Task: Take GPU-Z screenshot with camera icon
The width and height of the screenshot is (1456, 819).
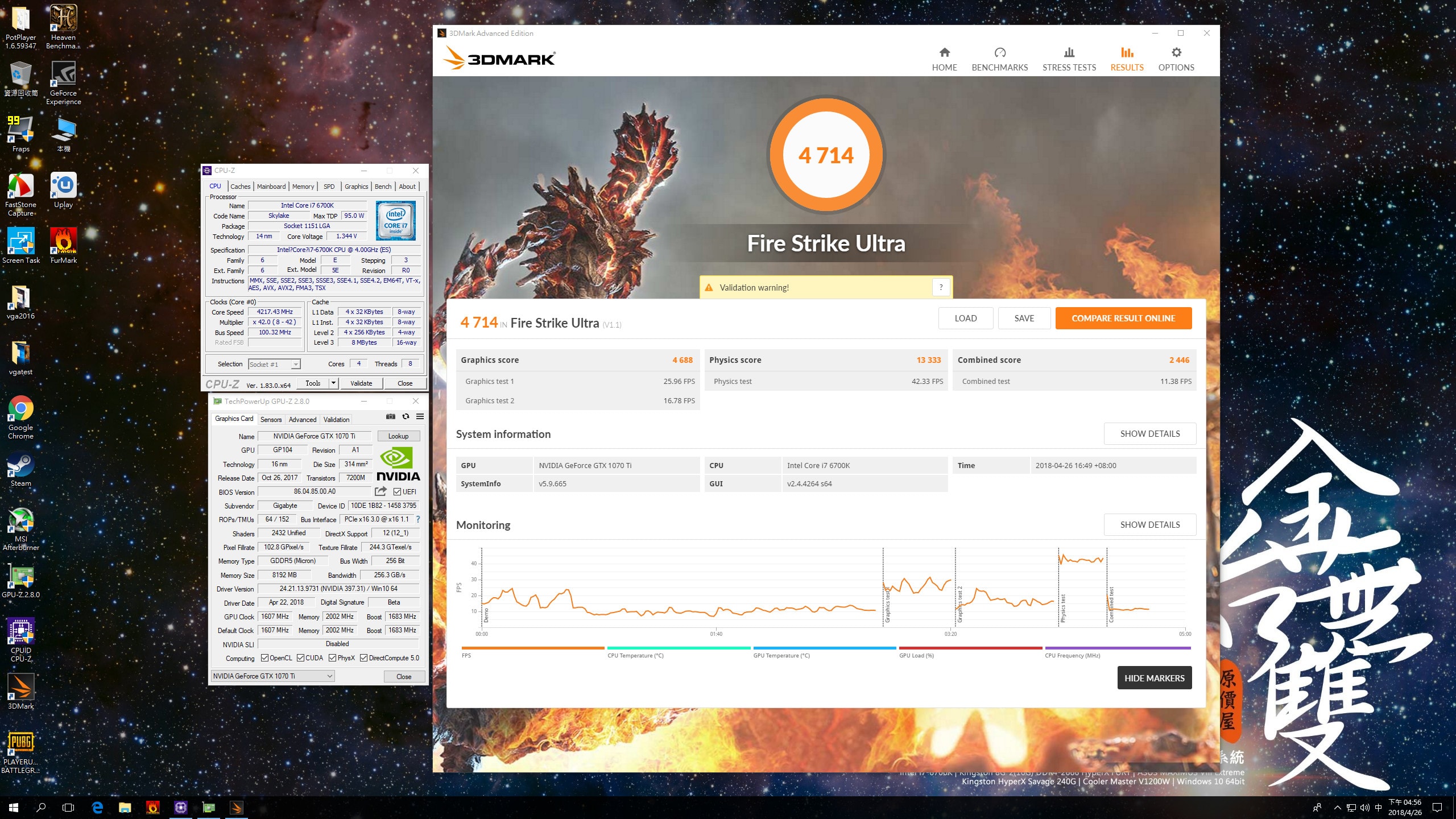Action: point(391,416)
